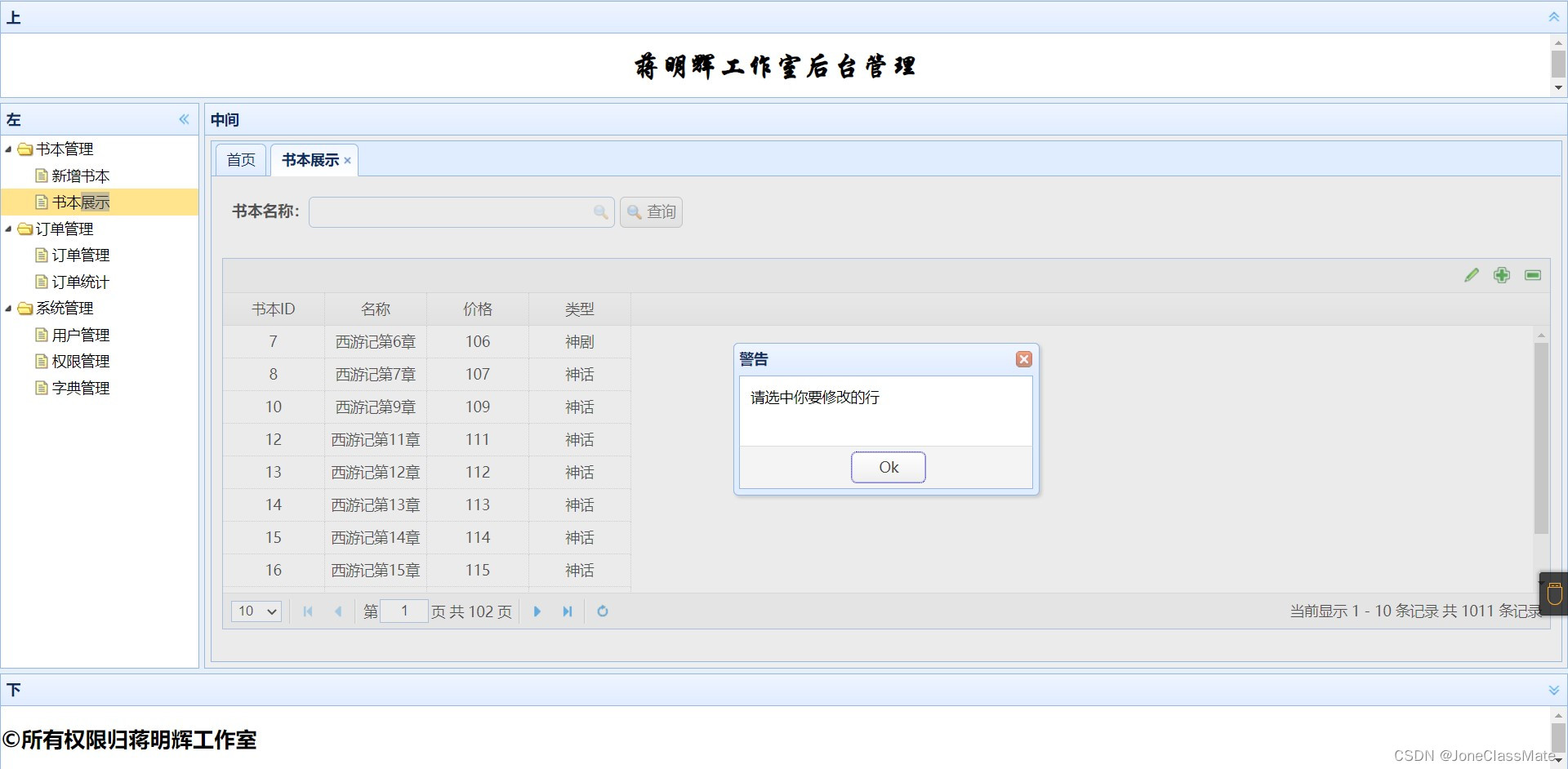
Task: Close the 书本展示 tab
Action: point(348,161)
